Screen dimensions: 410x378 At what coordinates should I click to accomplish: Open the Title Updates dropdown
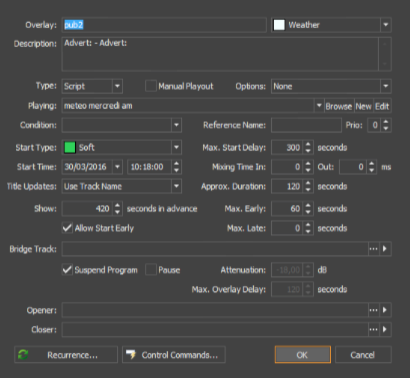[x=176, y=186]
